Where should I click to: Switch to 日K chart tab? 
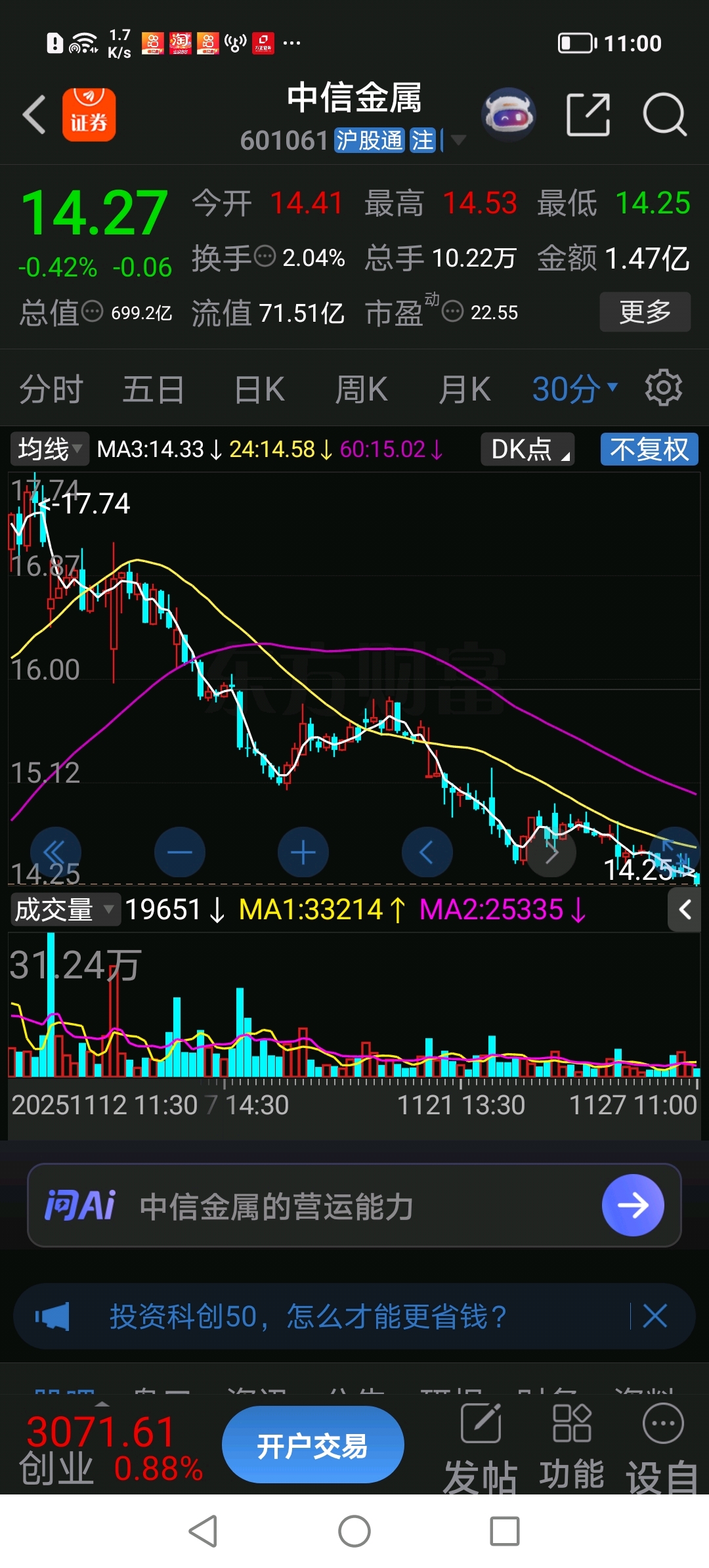click(259, 388)
